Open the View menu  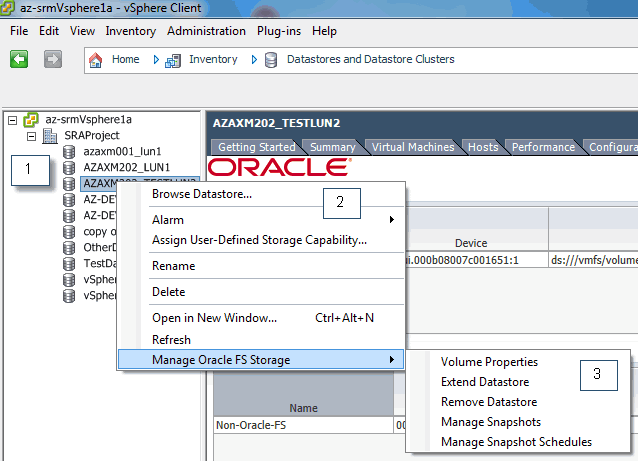coord(82,31)
